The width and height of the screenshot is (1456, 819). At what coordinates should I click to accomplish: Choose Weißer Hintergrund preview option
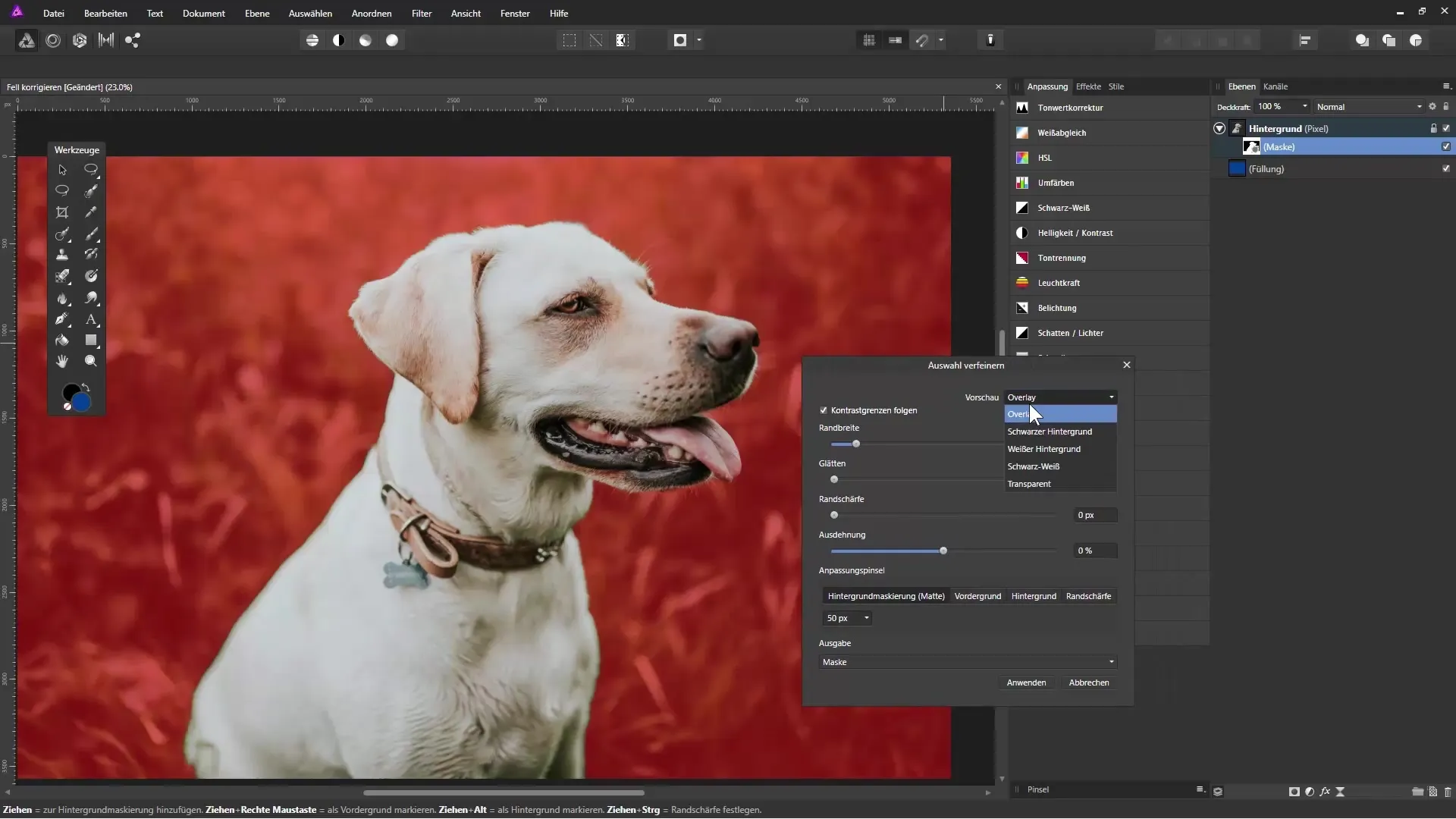[x=1060, y=449]
